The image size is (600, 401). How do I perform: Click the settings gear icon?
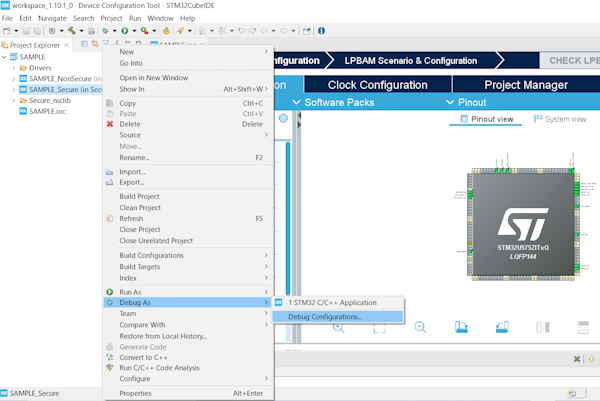click(x=284, y=118)
